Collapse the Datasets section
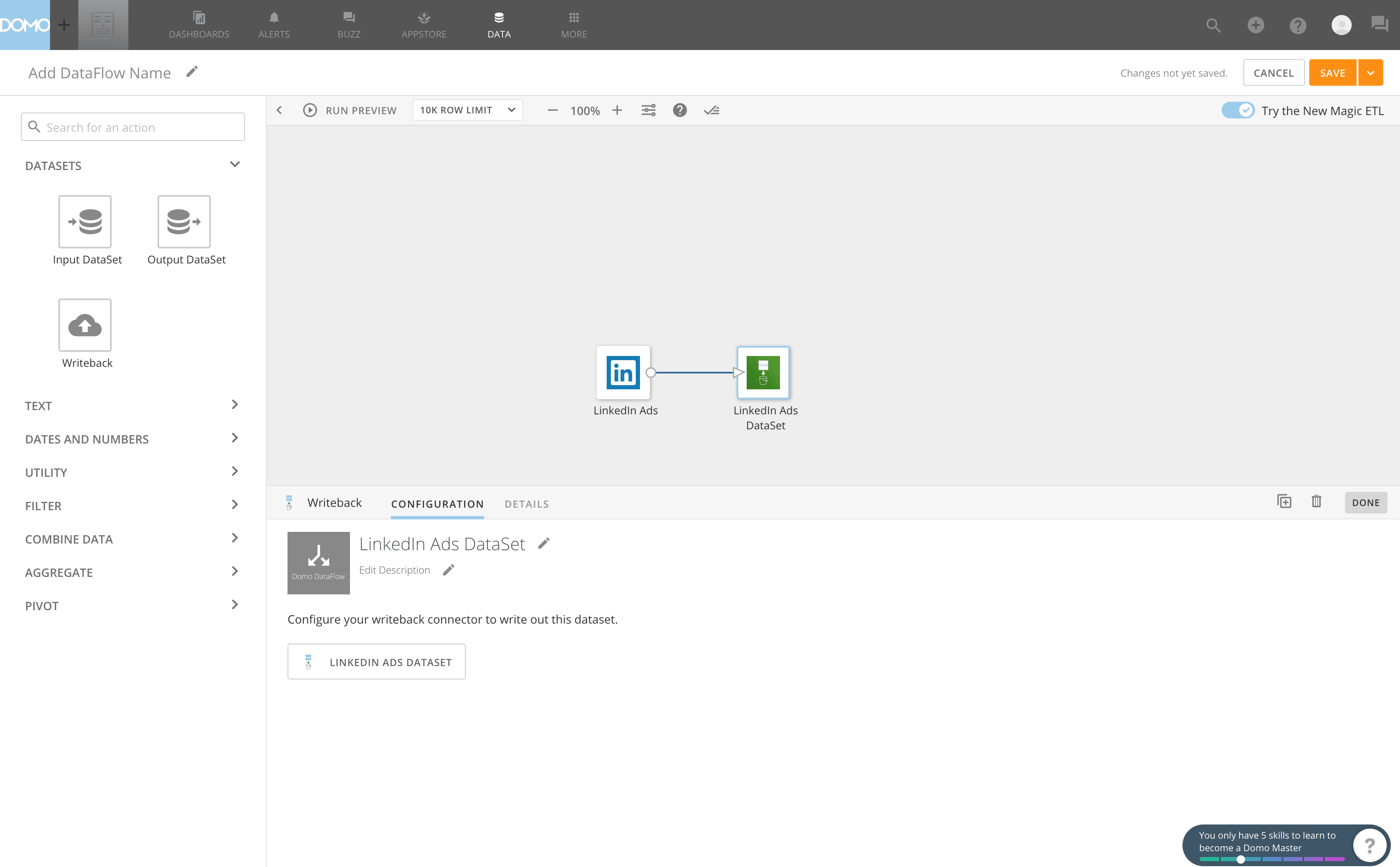 (x=235, y=165)
